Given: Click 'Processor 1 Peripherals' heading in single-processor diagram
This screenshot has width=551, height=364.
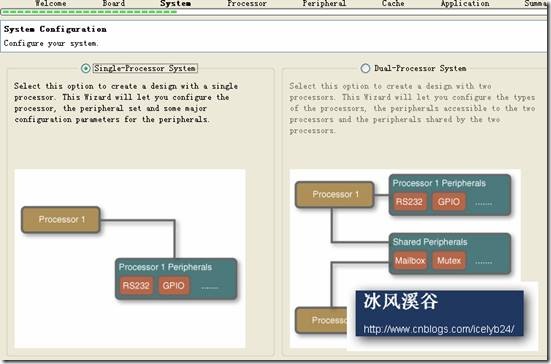Looking at the screenshot, I should [x=165, y=267].
